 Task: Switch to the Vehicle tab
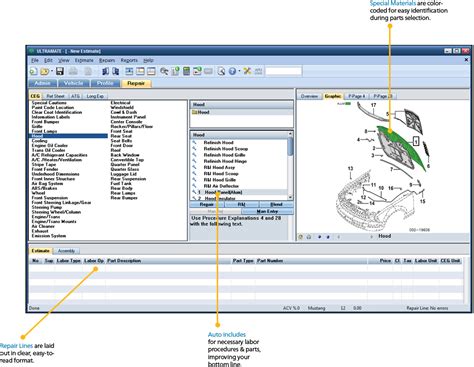tap(73, 83)
